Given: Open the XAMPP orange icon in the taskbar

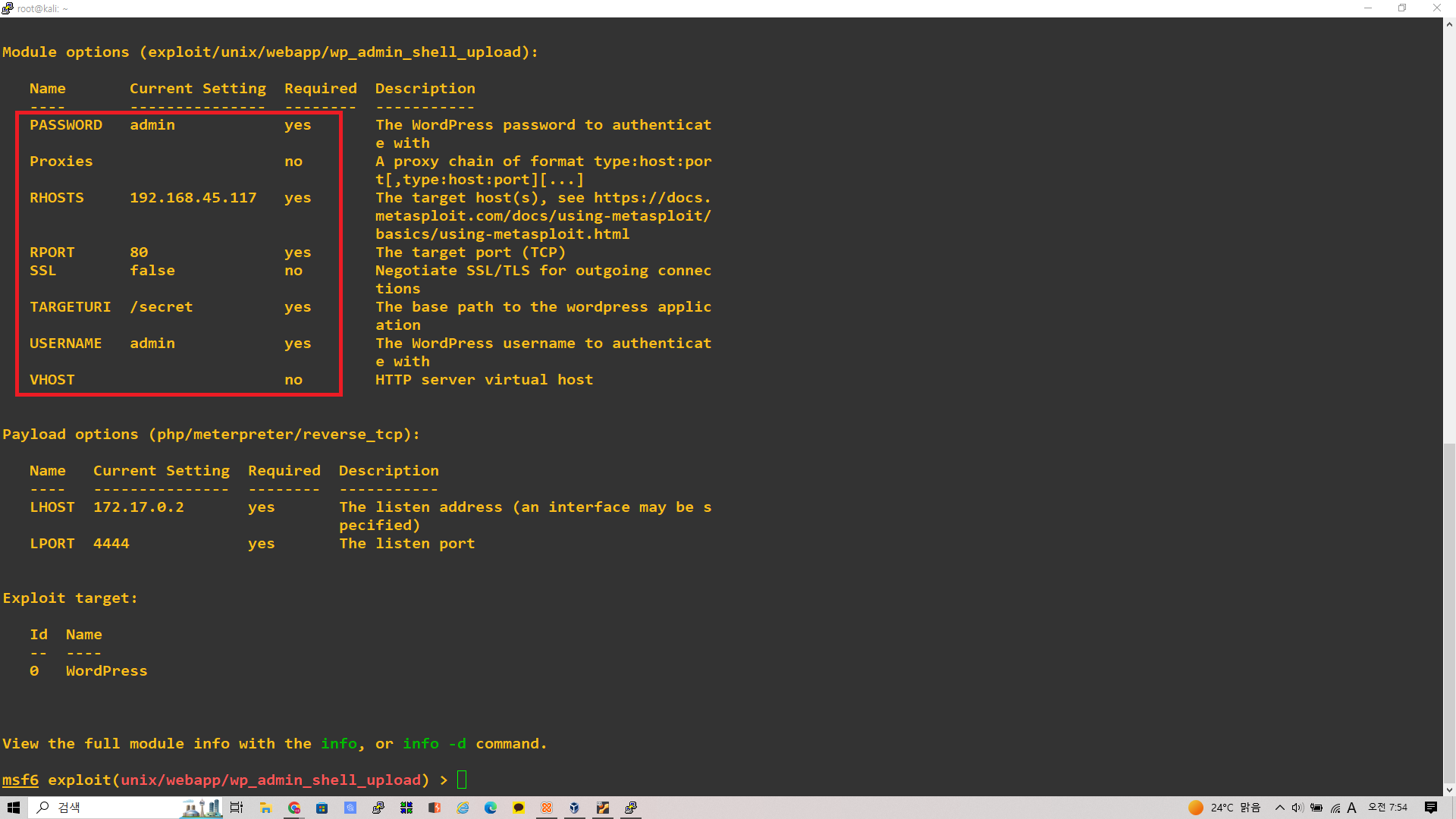Looking at the screenshot, I should pos(547,808).
